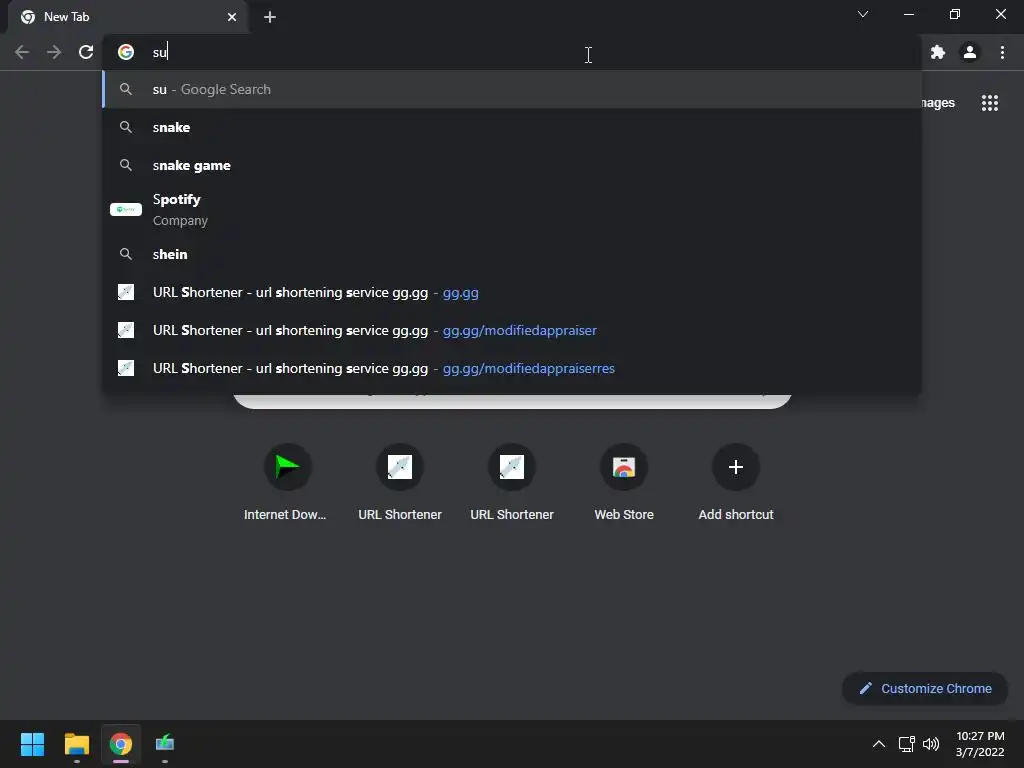Close the New Tab tab
Screen dimensions: 1024x768
point(232,17)
